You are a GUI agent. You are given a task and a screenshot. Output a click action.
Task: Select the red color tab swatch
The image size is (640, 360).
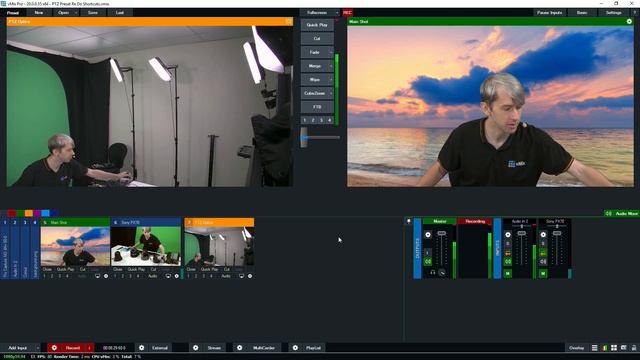(x=12, y=213)
